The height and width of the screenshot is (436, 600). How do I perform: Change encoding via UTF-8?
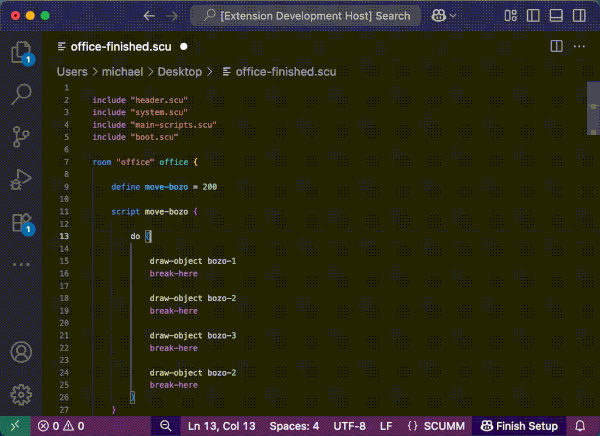(x=349, y=426)
